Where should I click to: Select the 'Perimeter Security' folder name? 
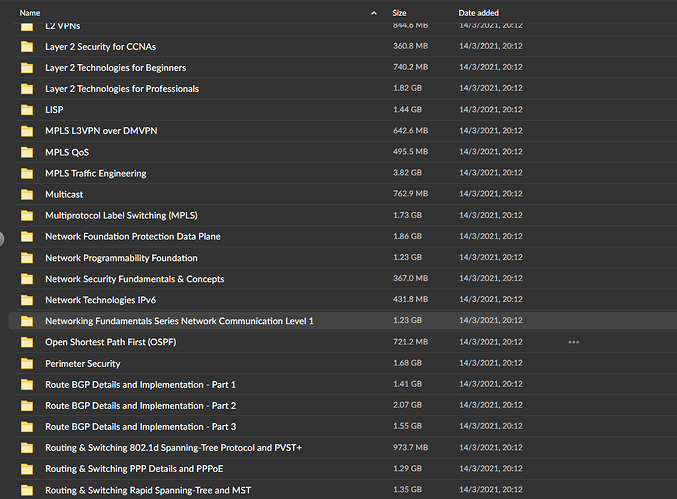tap(83, 364)
